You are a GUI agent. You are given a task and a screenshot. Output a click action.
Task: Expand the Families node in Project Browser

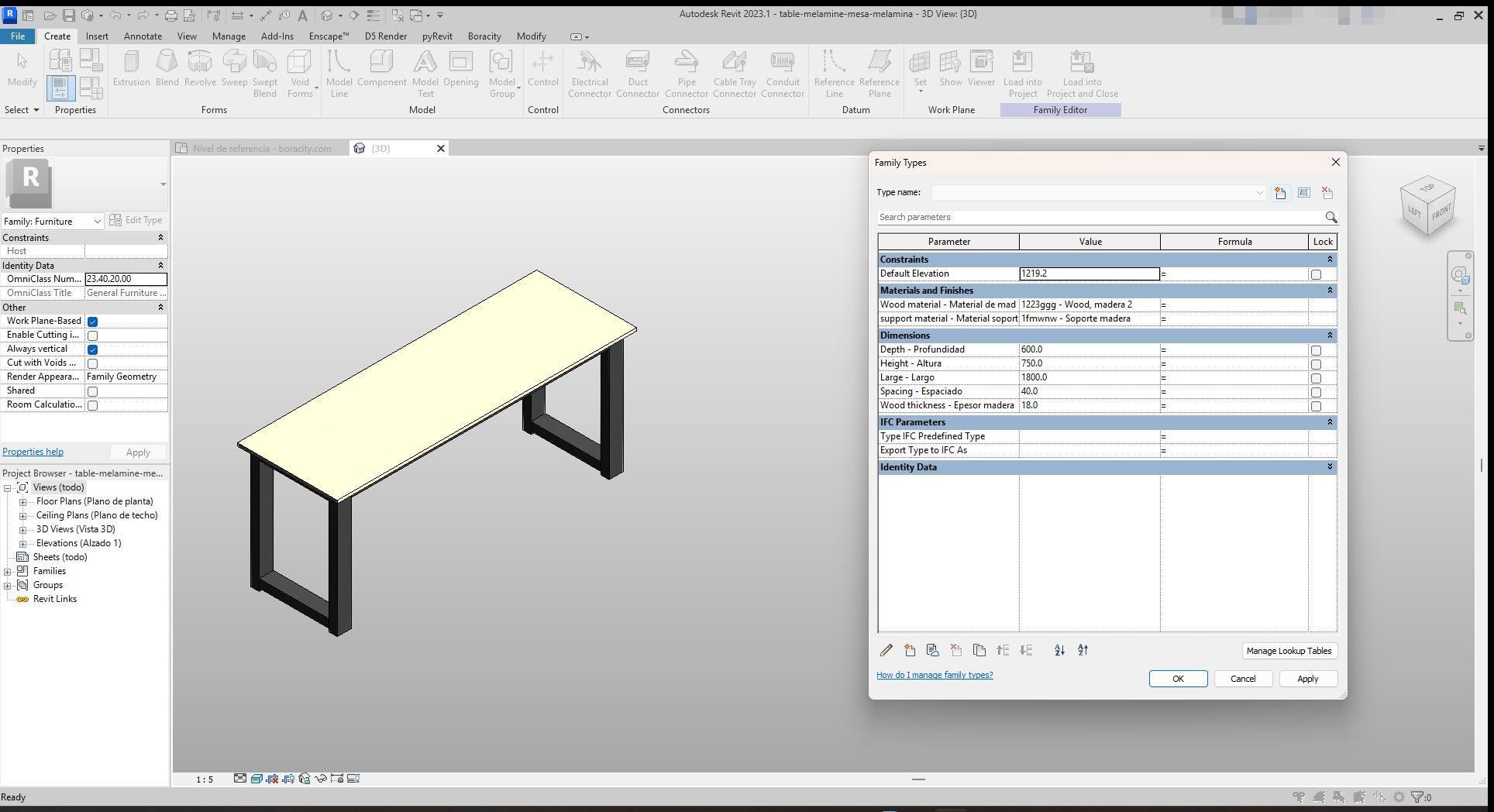click(x=8, y=572)
